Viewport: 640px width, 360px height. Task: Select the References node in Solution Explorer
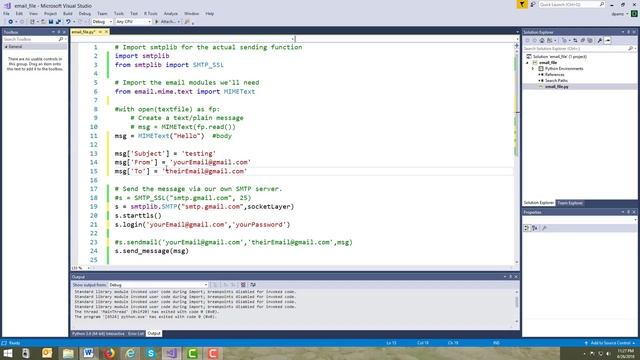pyautogui.click(x=554, y=75)
